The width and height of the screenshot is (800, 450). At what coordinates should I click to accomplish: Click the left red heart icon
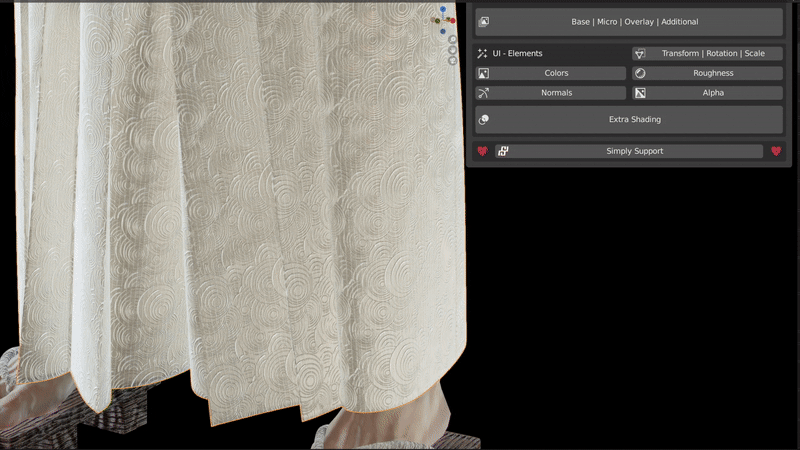(x=482, y=151)
